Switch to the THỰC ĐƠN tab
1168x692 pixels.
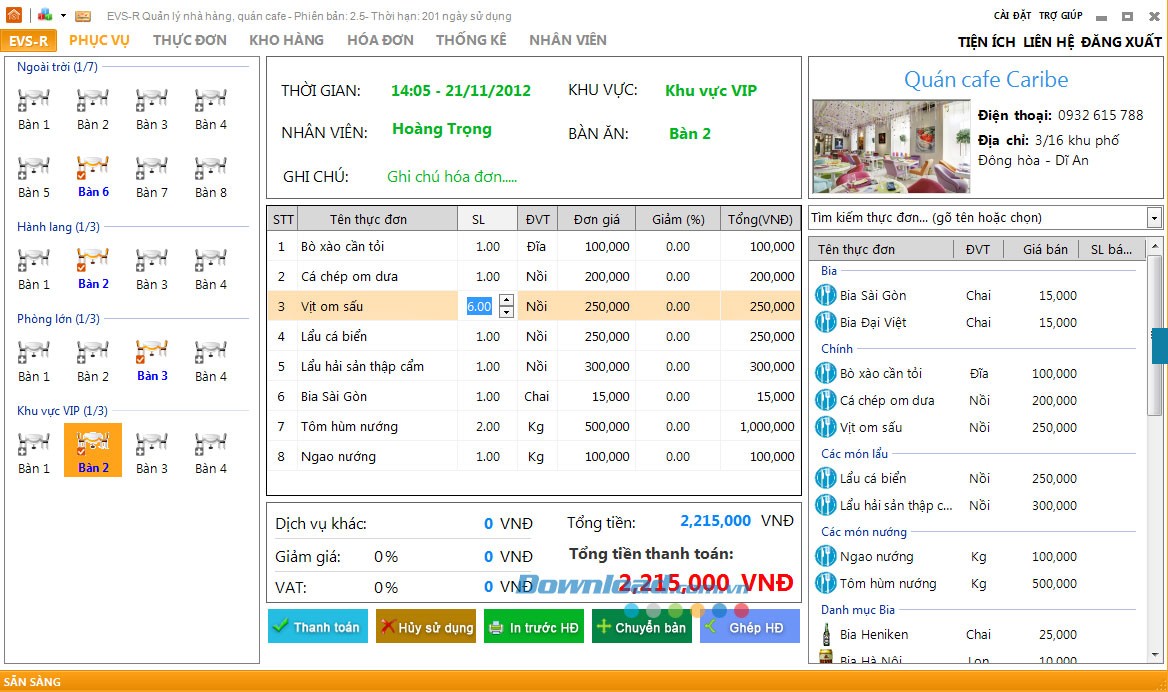(x=189, y=40)
